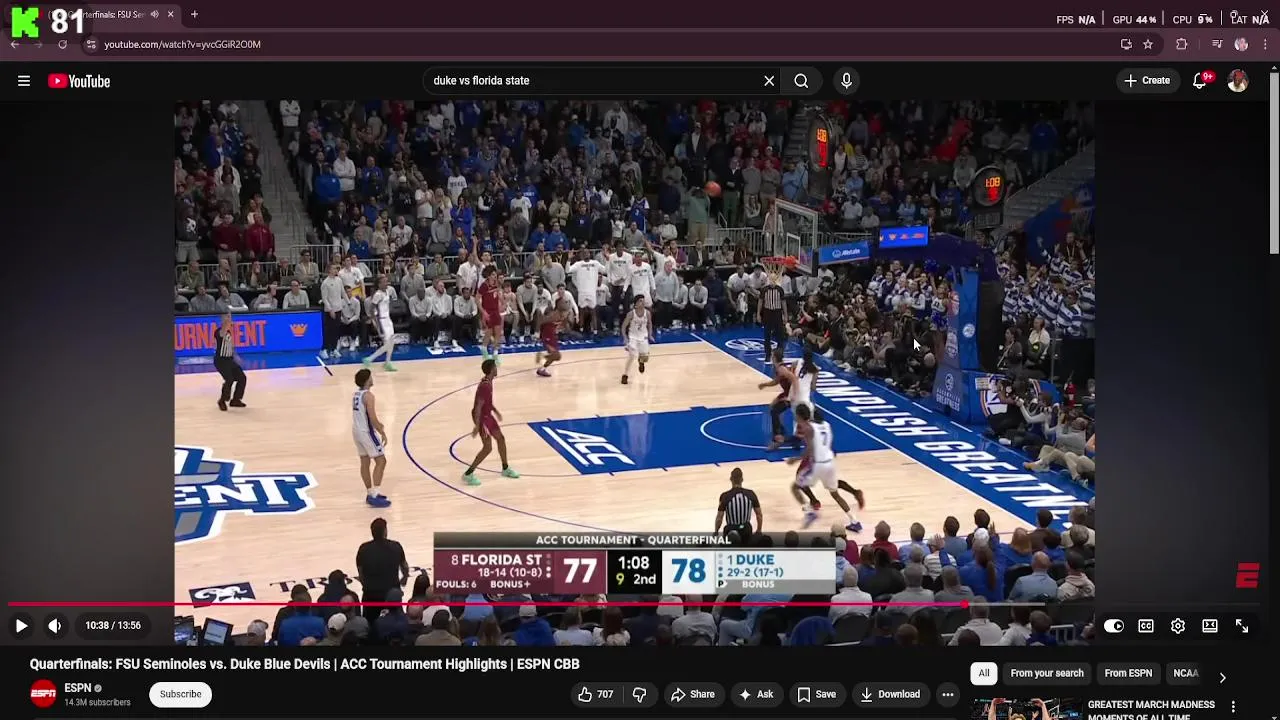The width and height of the screenshot is (1280, 720).
Task: Open the browser three-dot menu
Action: pyautogui.click(x=1265, y=44)
